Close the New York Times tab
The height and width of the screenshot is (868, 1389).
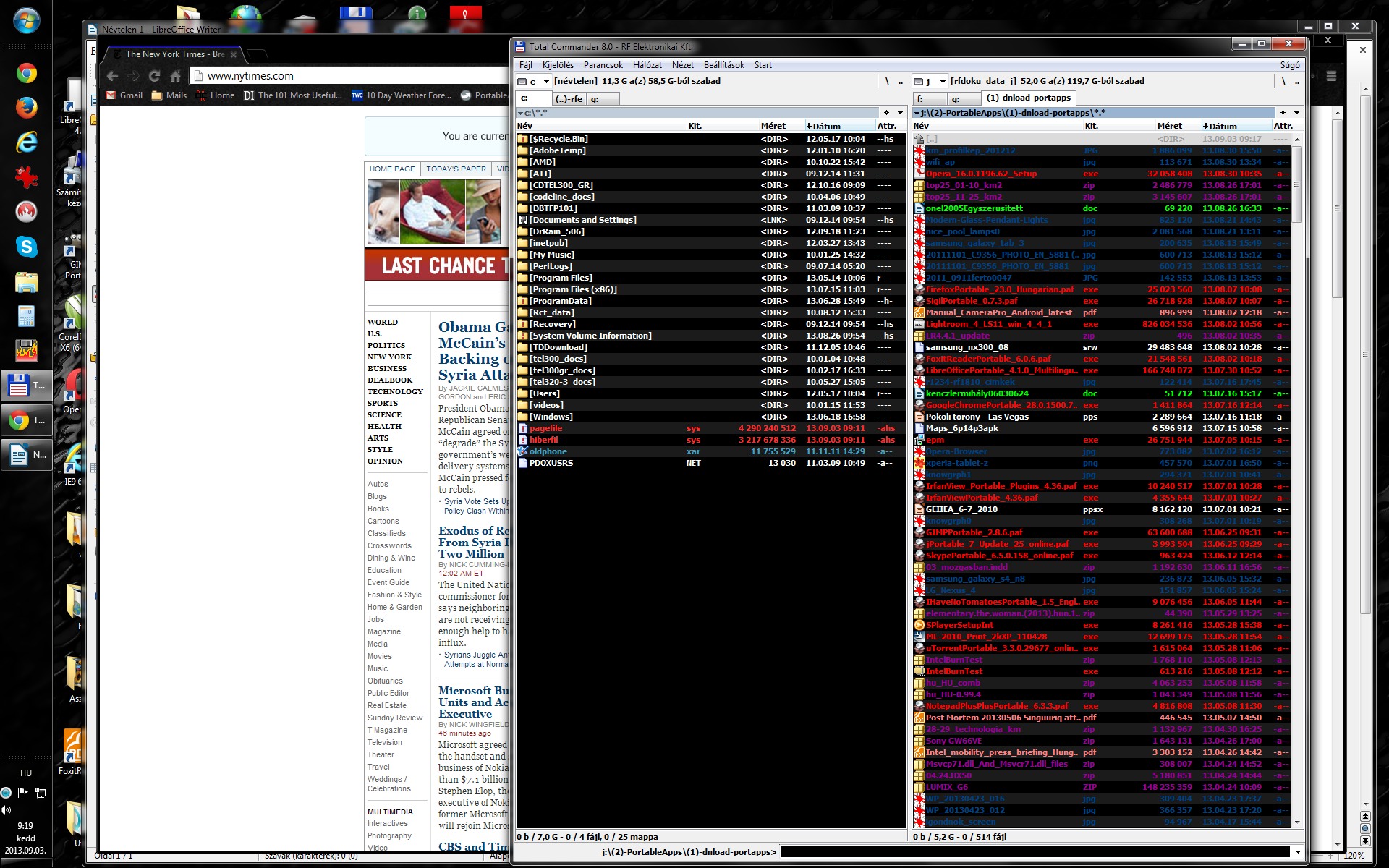coord(234,54)
